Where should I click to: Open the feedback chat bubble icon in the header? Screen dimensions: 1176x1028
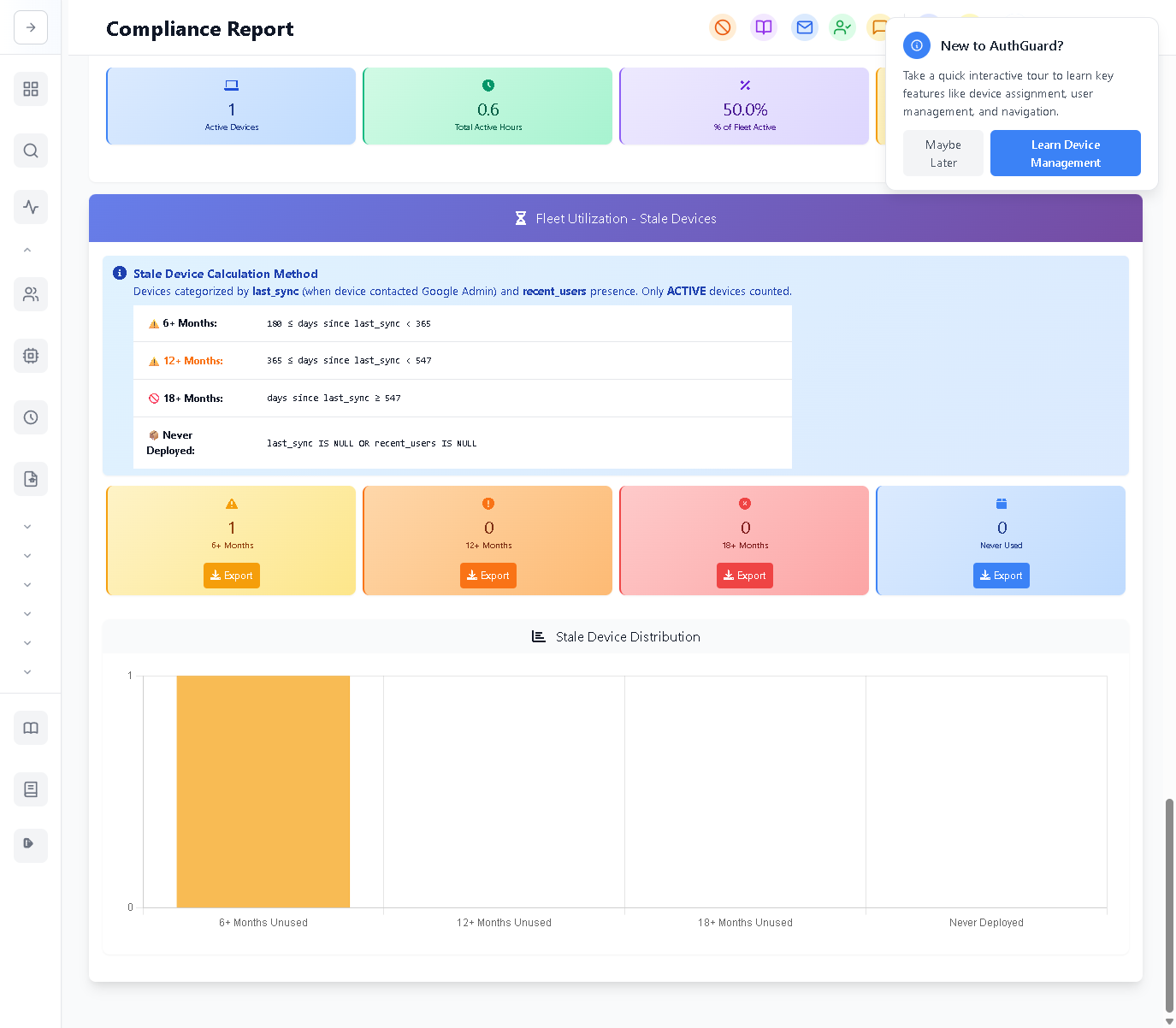(x=880, y=27)
